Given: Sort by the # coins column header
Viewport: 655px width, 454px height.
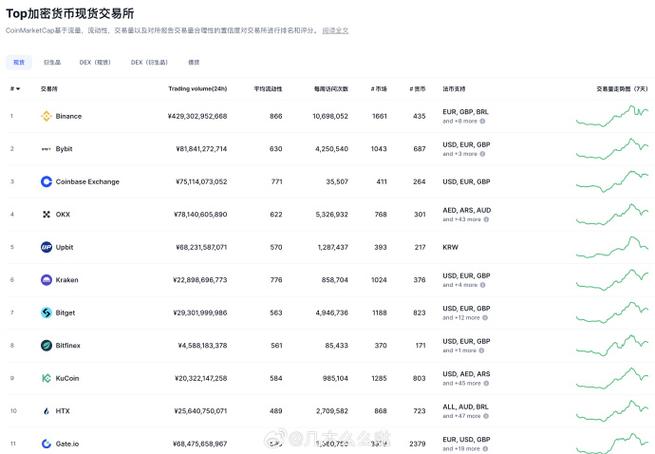Looking at the screenshot, I should point(418,89).
